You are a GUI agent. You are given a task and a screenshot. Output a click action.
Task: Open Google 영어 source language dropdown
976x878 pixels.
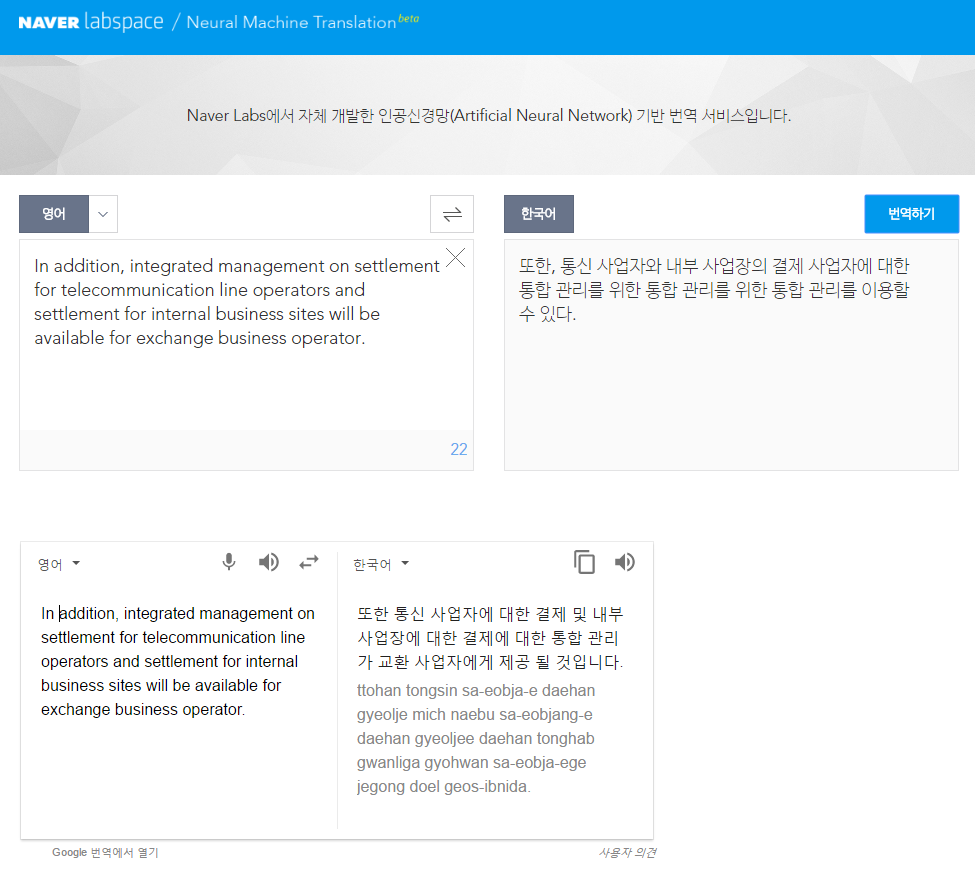pos(59,564)
